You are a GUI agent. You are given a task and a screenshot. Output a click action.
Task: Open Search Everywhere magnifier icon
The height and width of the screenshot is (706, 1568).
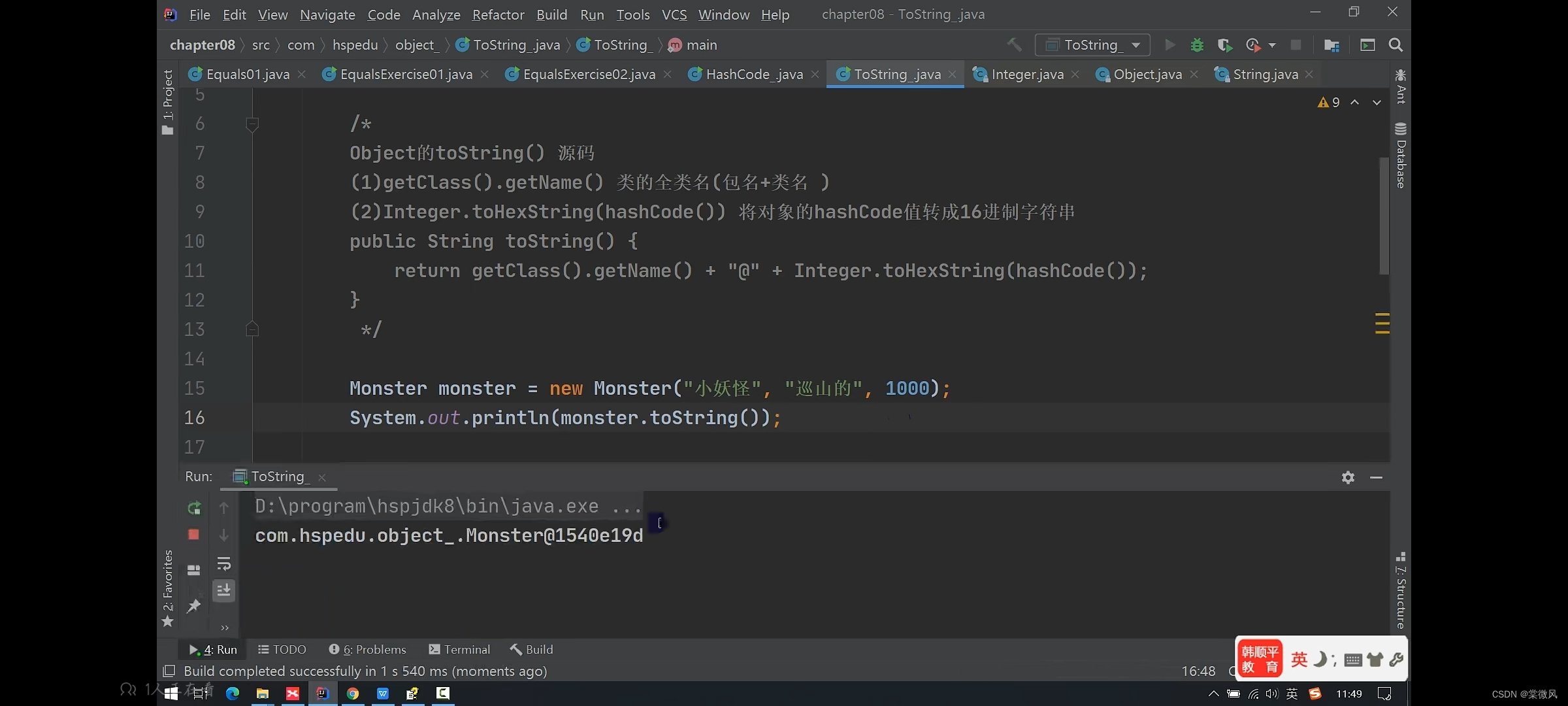[1396, 45]
